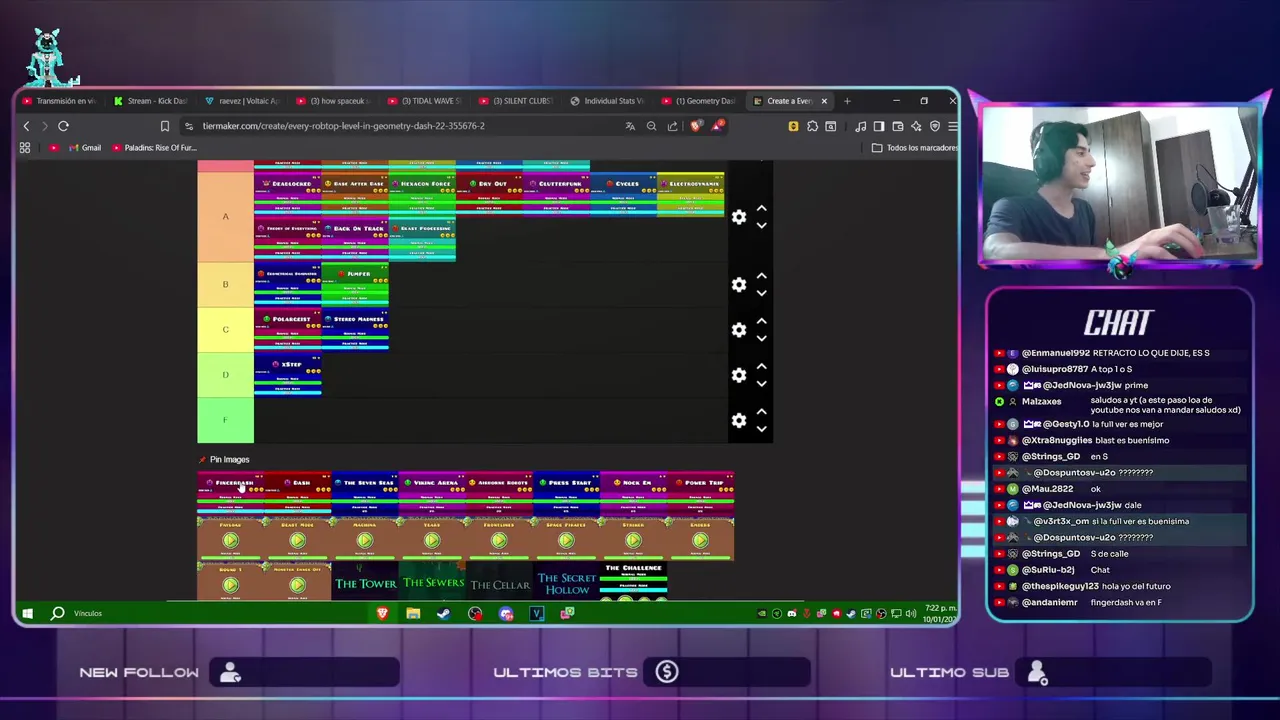This screenshot has height=720, width=1280.
Task: Open the page translate icon
Action: coord(630,126)
